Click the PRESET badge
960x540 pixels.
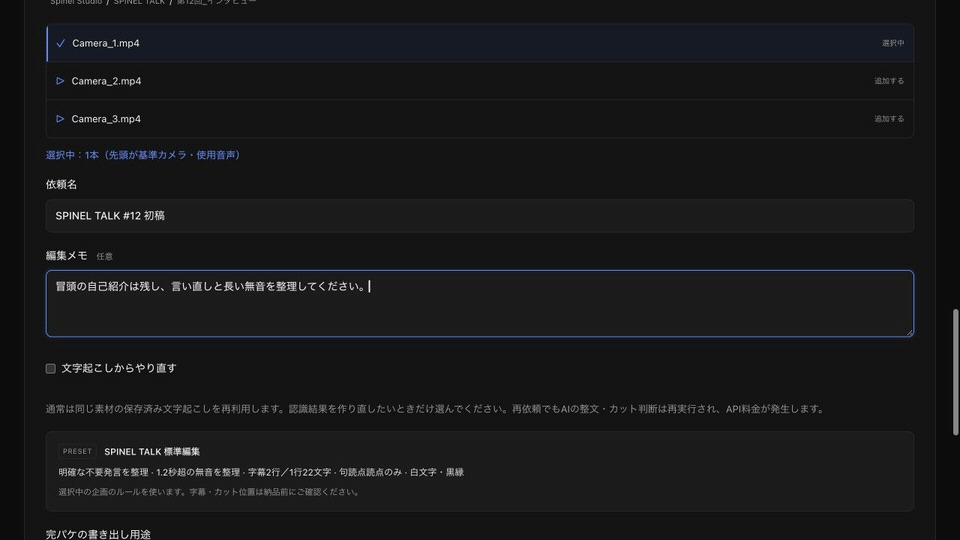point(77,451)
